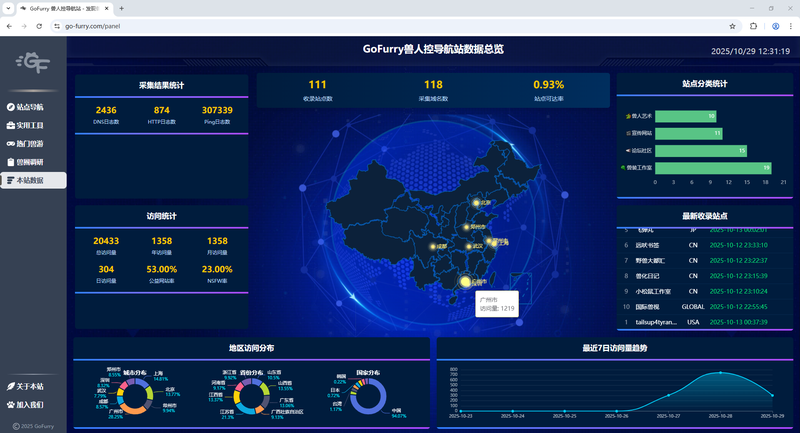Viewport: 800px width, 433px height.
Task: Click the leaf icon beside 关于本站
Action: 11,386
